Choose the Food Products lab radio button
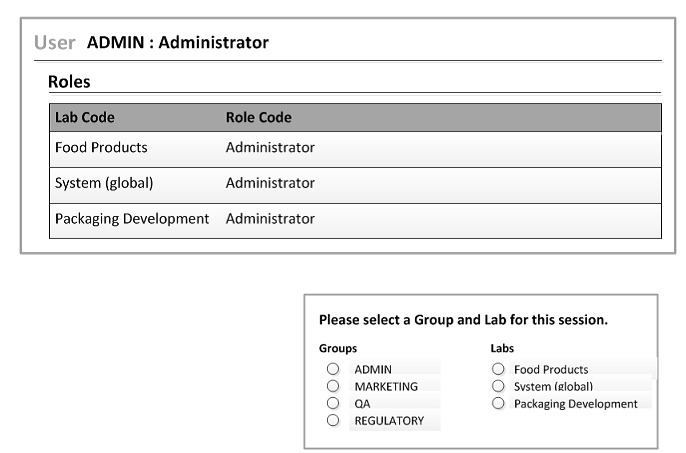This screenshot has height=453, width=686. pos(497,369)
